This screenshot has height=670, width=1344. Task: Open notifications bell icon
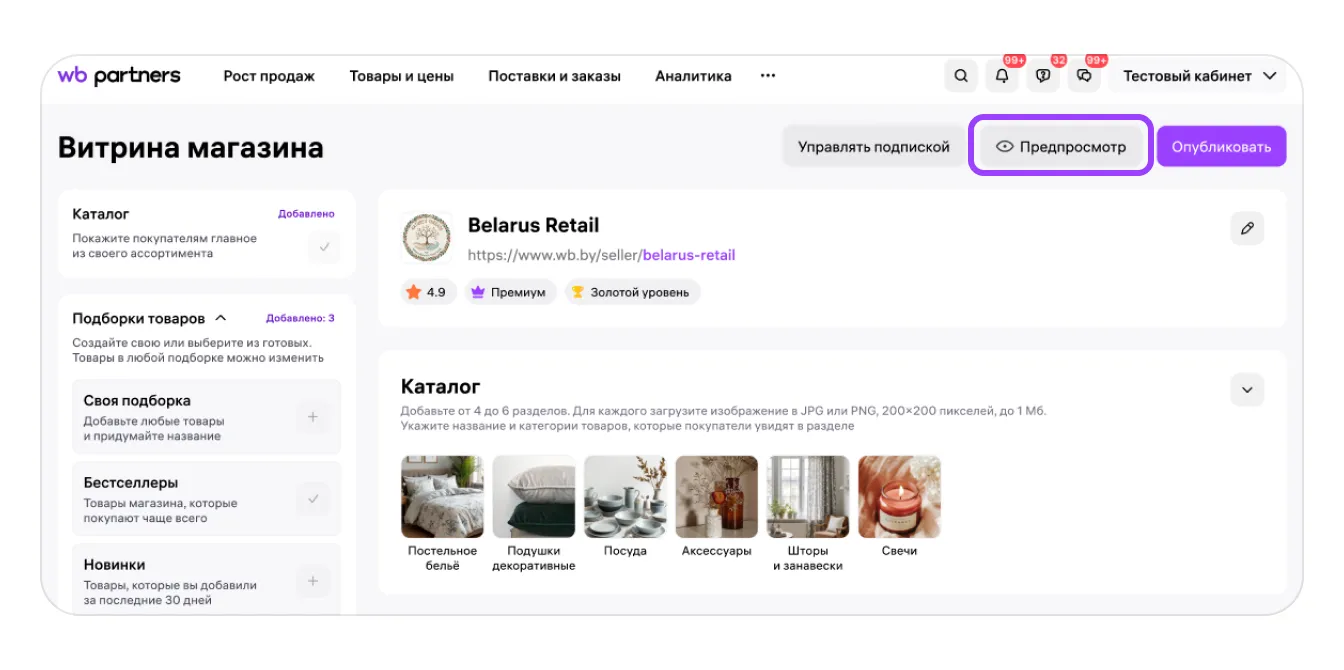[1002, 76]
